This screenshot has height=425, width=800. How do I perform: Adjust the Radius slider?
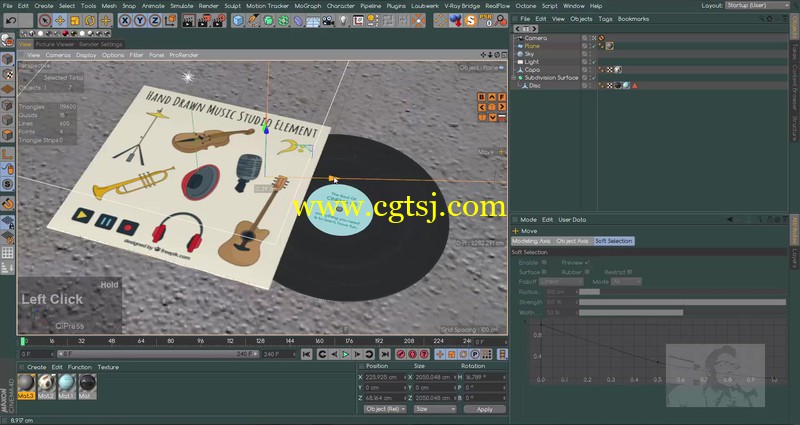pyautogui.click(x=683, y=292)
